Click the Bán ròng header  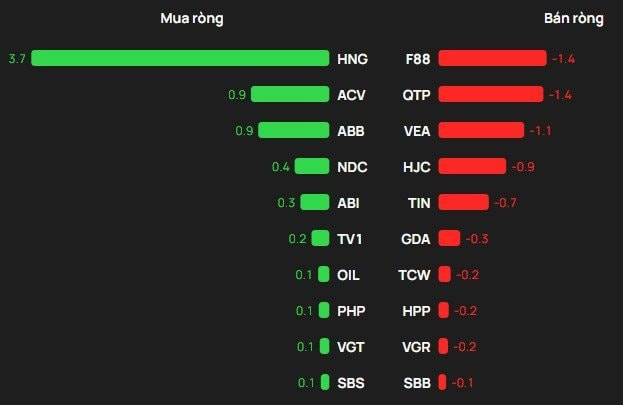tap(574, 19)
